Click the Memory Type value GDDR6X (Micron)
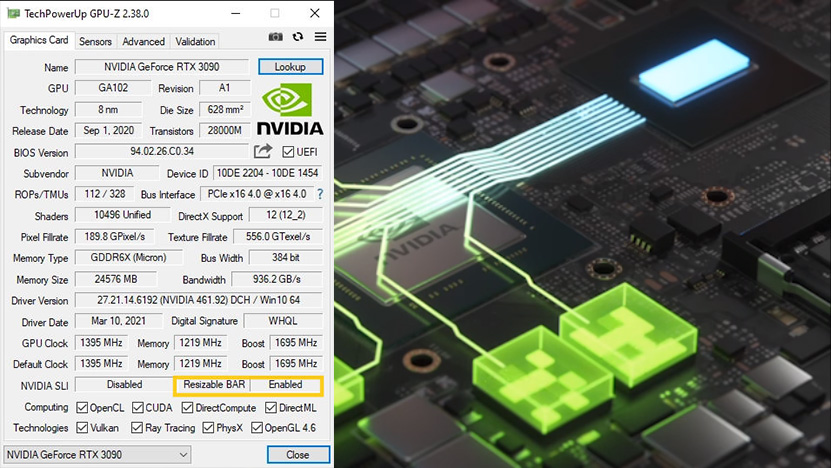831x468 pixels. click(x=129, y=258)
